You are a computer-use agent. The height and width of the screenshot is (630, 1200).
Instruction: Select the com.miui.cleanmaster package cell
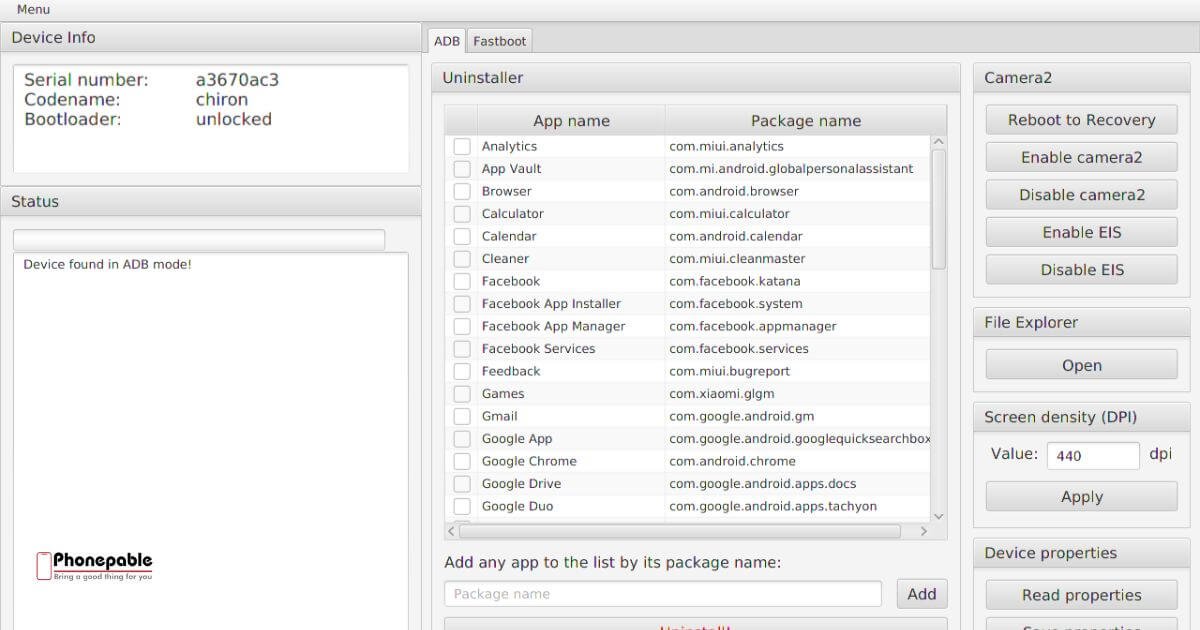click(798, 259)
